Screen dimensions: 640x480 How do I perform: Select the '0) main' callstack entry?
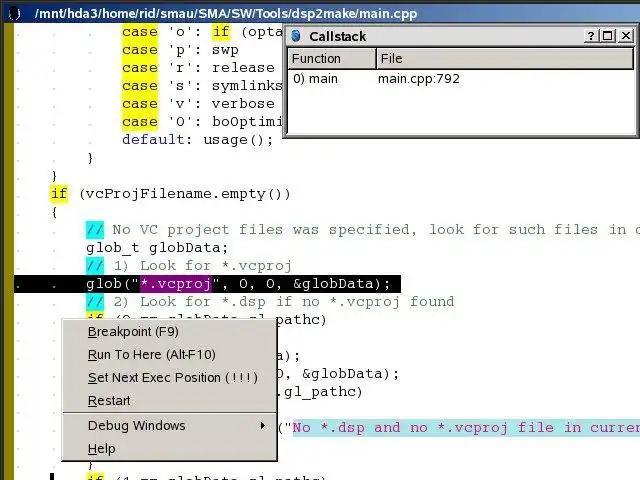point(315,78)
